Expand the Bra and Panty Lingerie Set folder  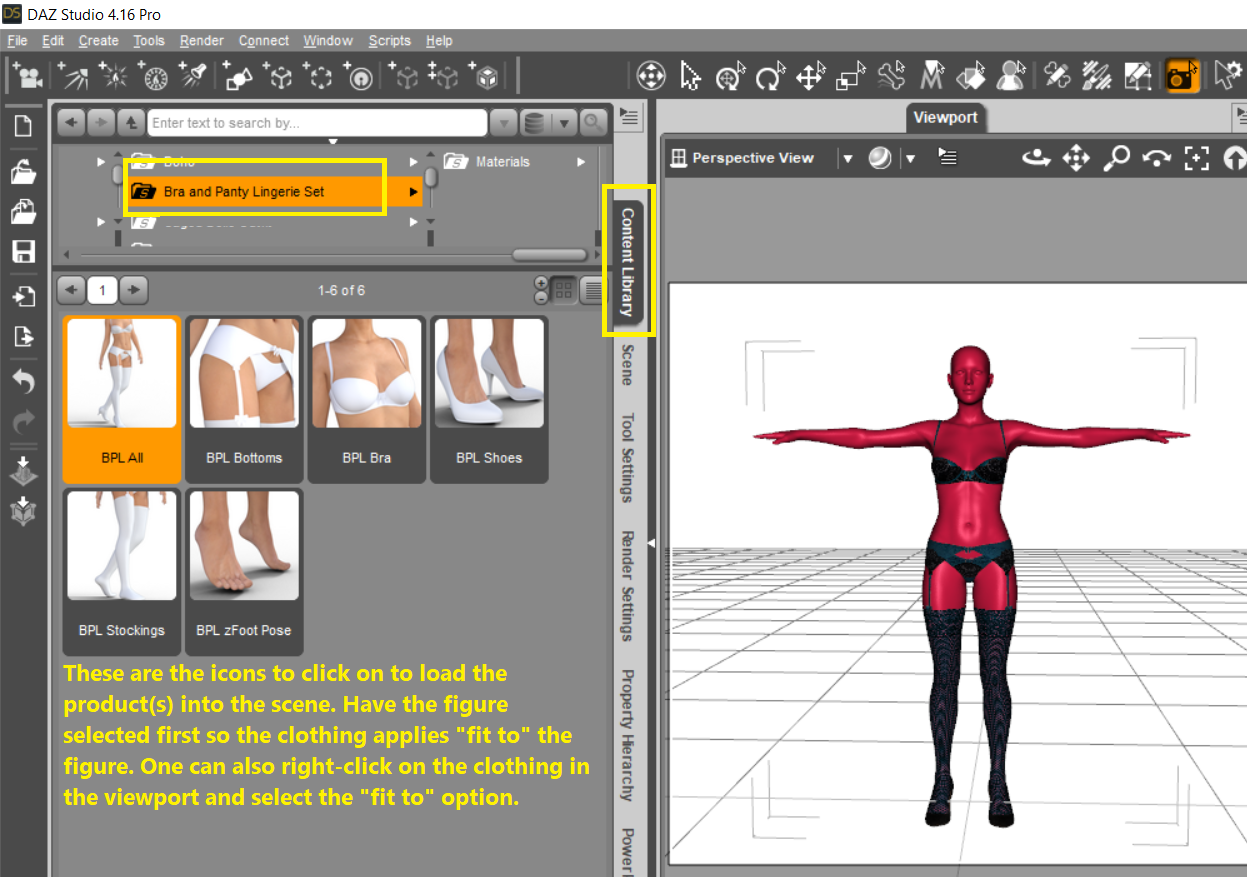(x=413, y=192)
